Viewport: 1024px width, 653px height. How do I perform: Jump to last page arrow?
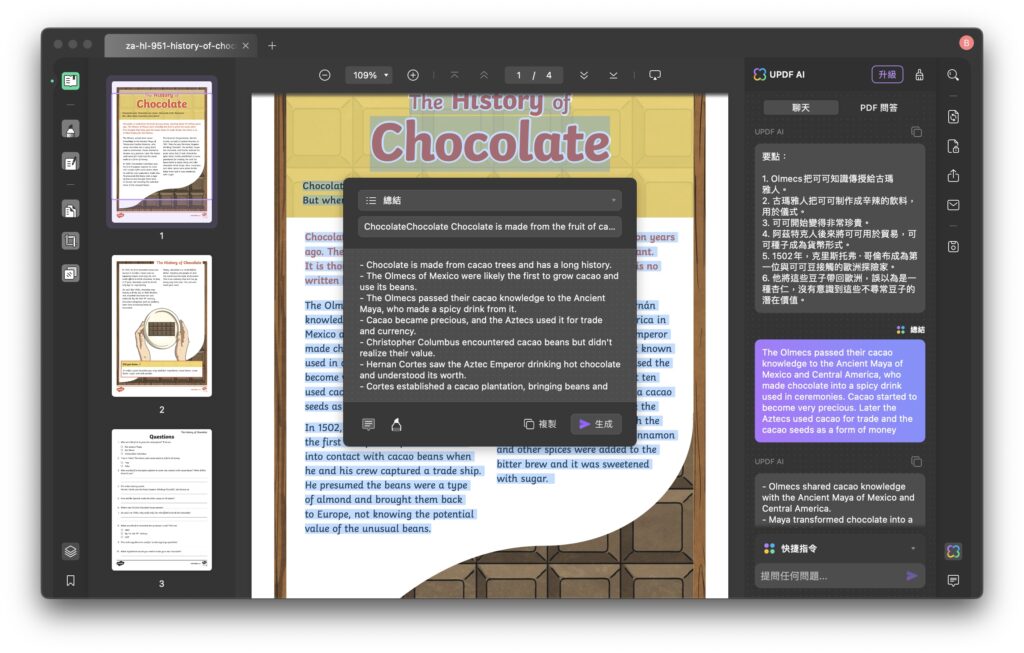613,75
